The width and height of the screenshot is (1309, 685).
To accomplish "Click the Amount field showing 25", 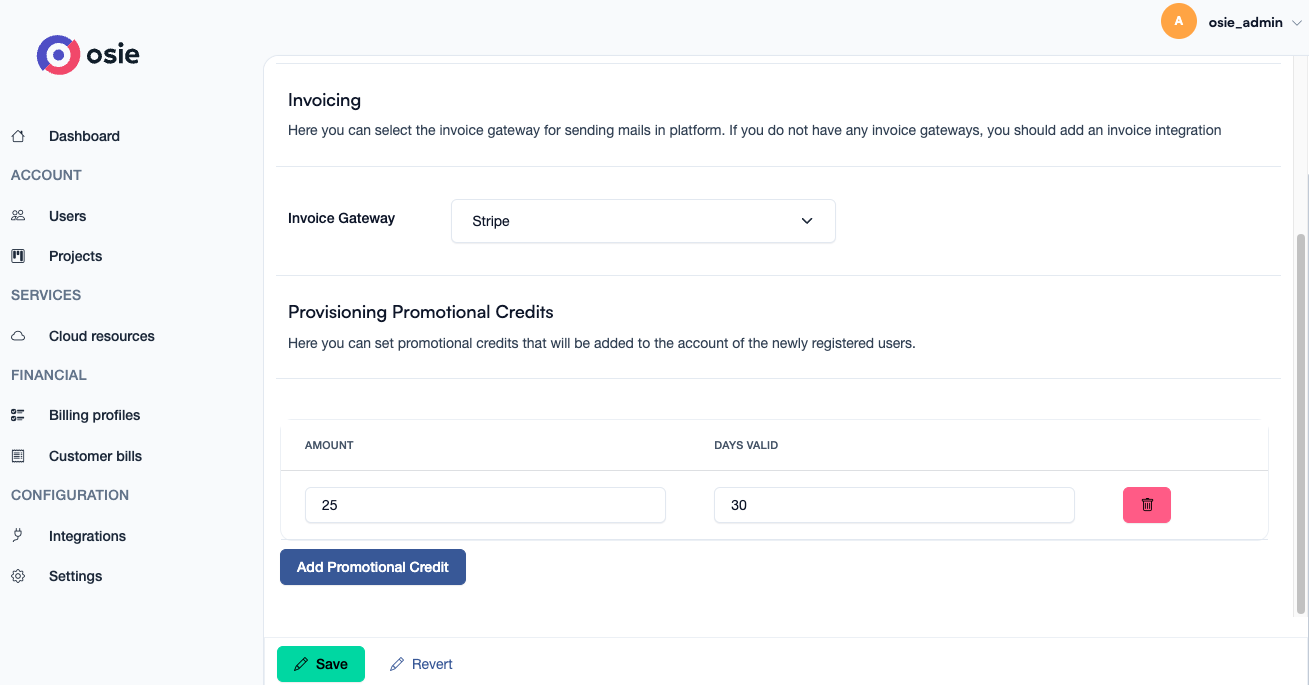I will pyautogui.click(x=485, y=505).
